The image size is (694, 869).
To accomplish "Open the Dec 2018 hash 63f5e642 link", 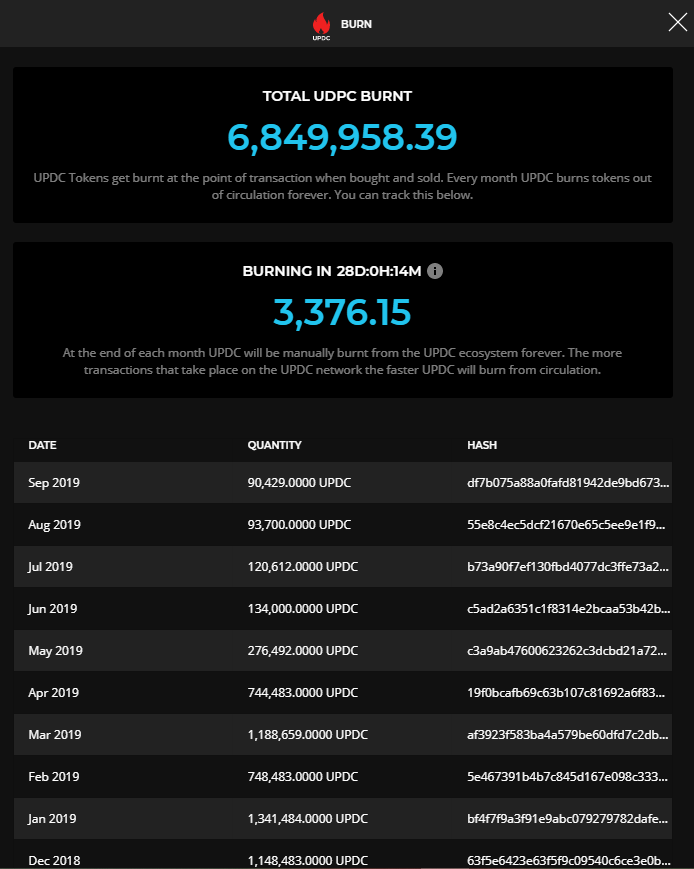I will point(568,861).
